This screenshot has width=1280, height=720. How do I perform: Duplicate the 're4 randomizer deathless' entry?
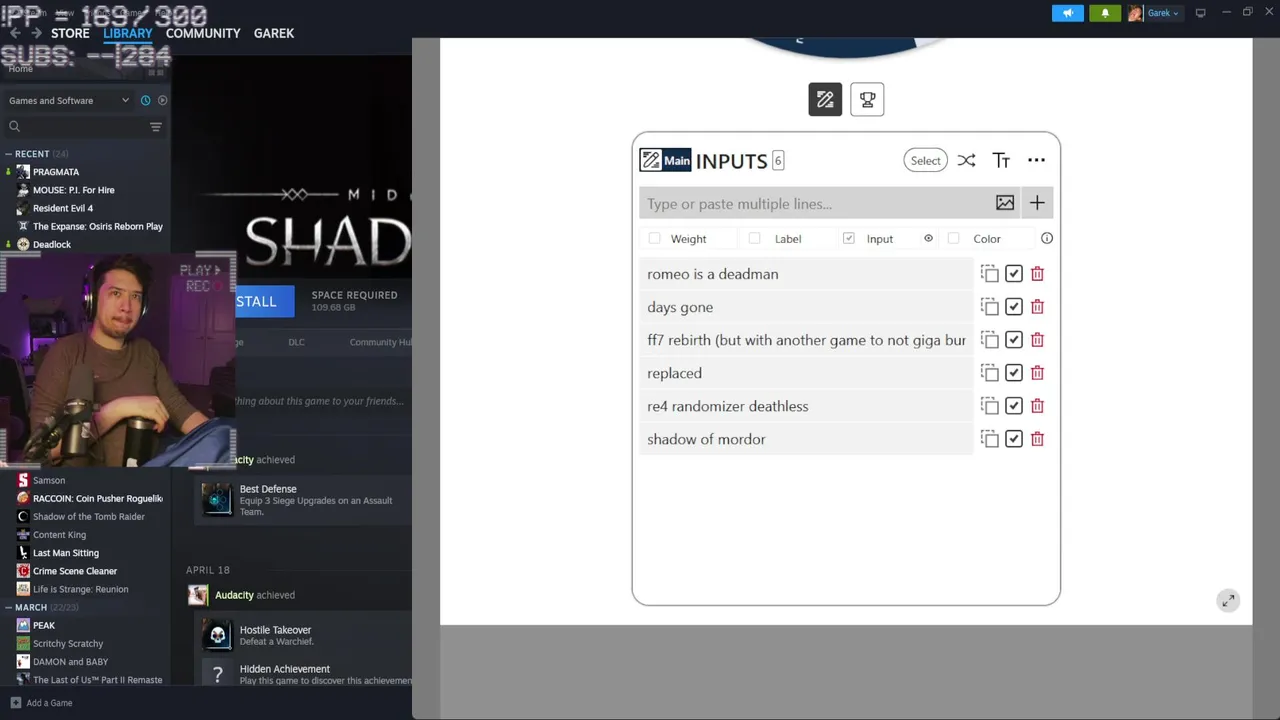pos(989,405)
